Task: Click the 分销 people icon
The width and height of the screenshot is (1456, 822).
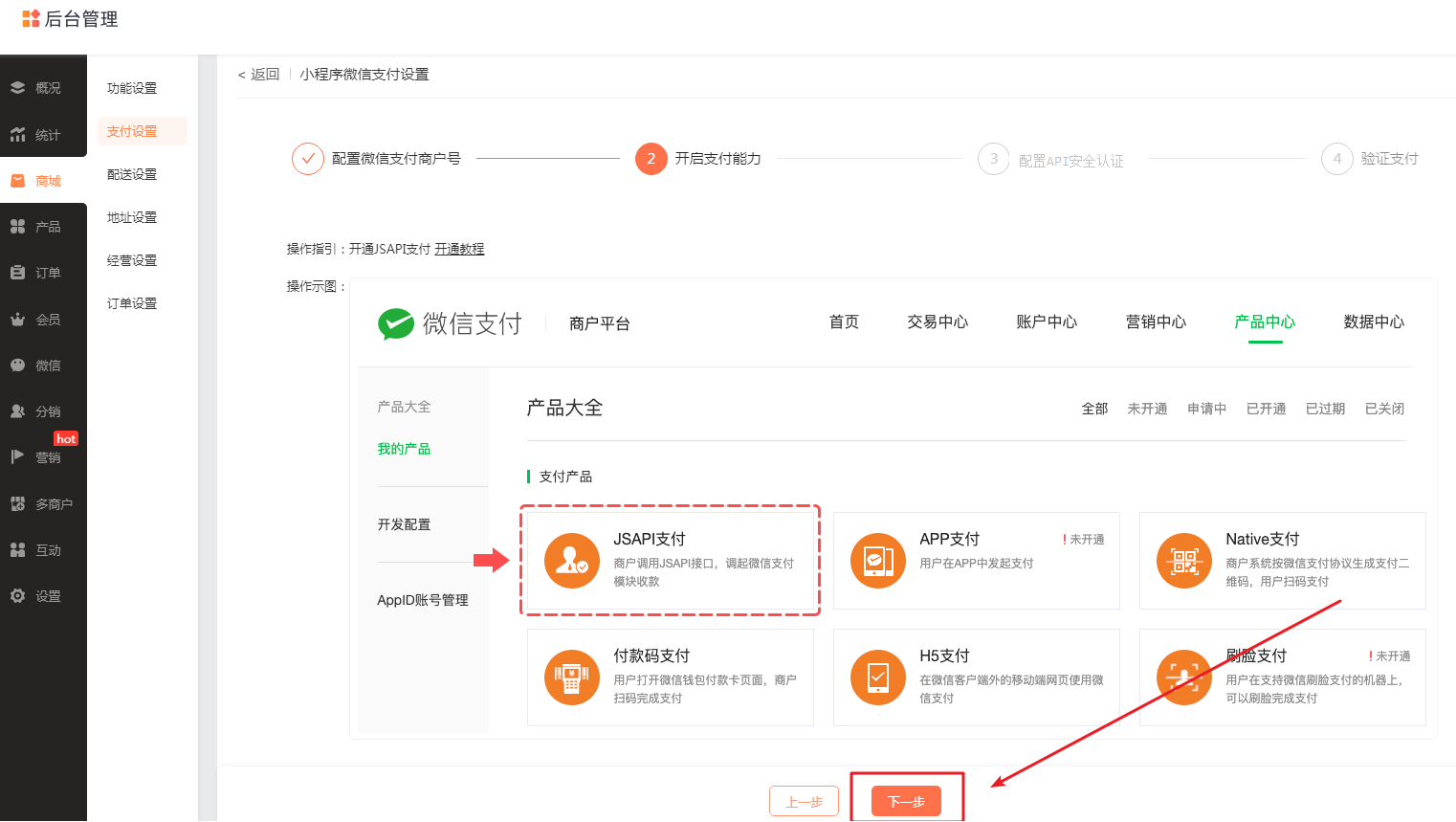Action: (x=17, y=411)
